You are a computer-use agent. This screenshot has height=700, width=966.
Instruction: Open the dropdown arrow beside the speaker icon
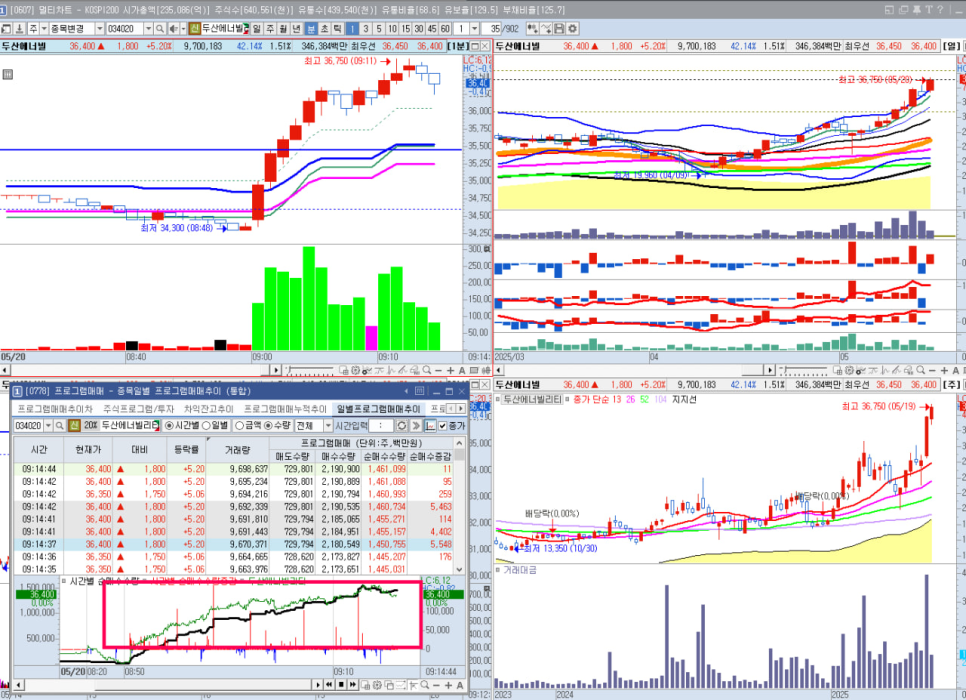(183, 29)
